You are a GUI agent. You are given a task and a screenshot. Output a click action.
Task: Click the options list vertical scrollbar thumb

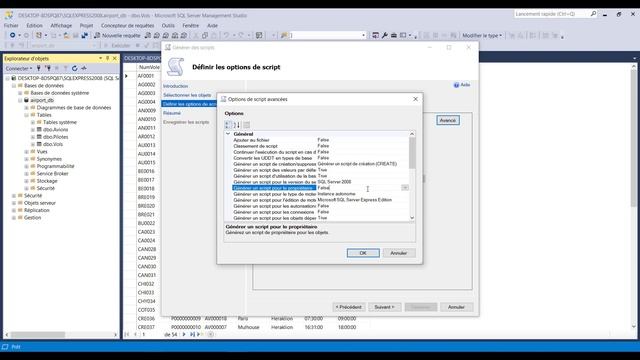tap(412, 153)
